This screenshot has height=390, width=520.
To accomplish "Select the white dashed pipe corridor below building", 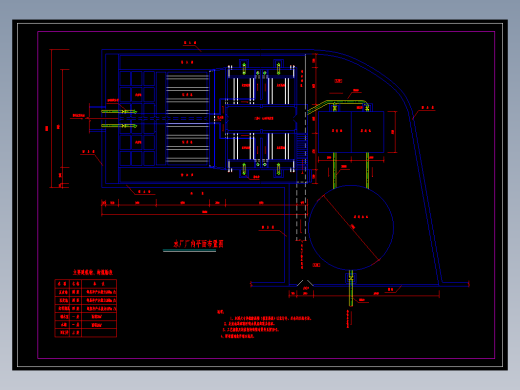I will pos(301,212).
